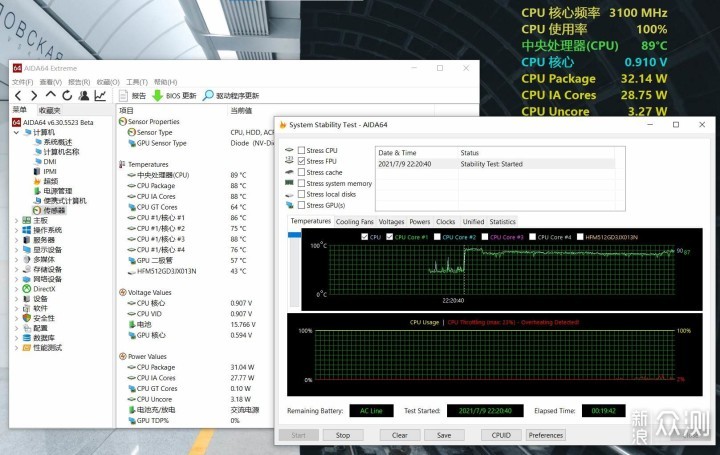Select the DirectX tree node
This screenshot has height=455, width=720.
pos(39,289)
